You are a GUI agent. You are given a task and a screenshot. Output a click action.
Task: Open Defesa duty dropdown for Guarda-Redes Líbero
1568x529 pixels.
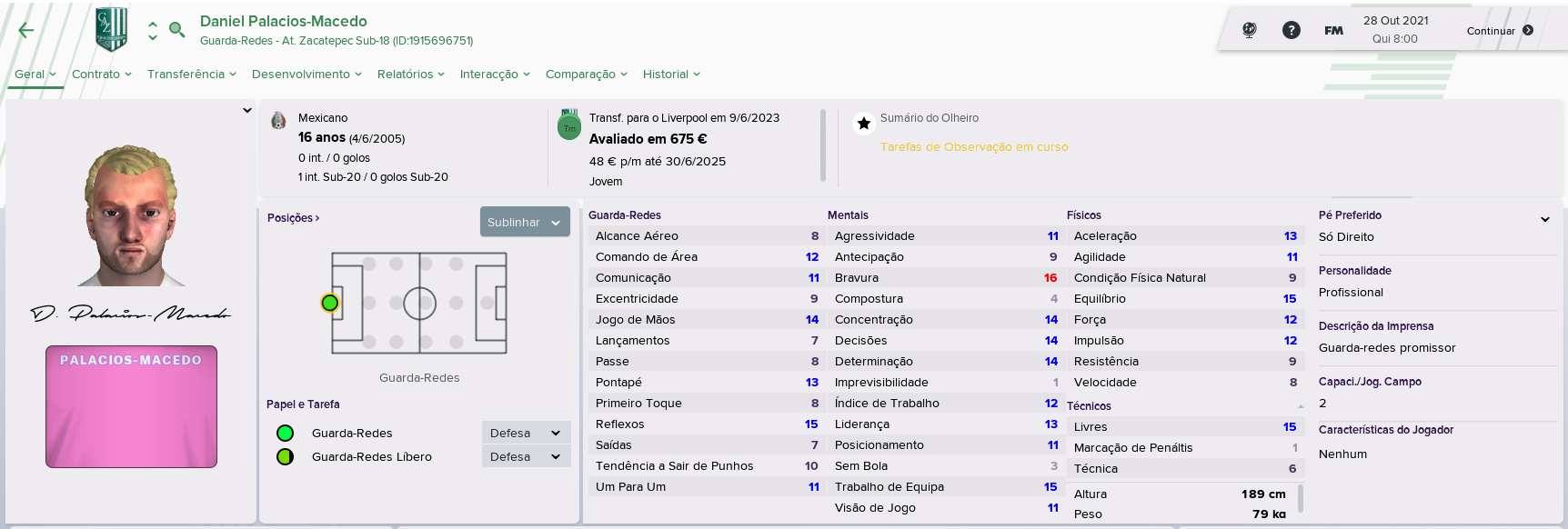[526, 456]
